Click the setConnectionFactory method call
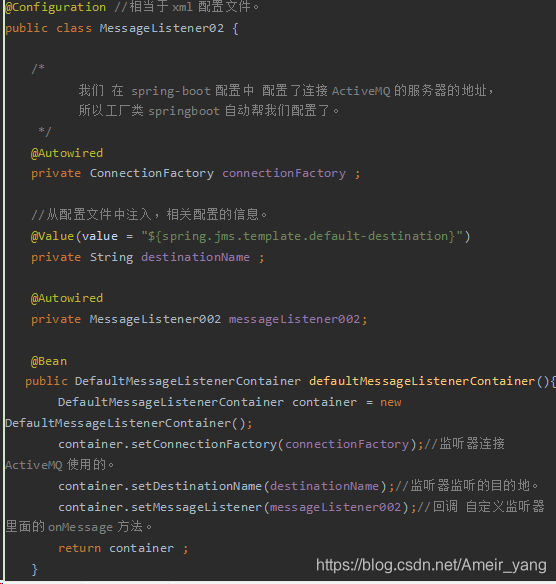The image size is (556, 584). click(x=204, y=444)
